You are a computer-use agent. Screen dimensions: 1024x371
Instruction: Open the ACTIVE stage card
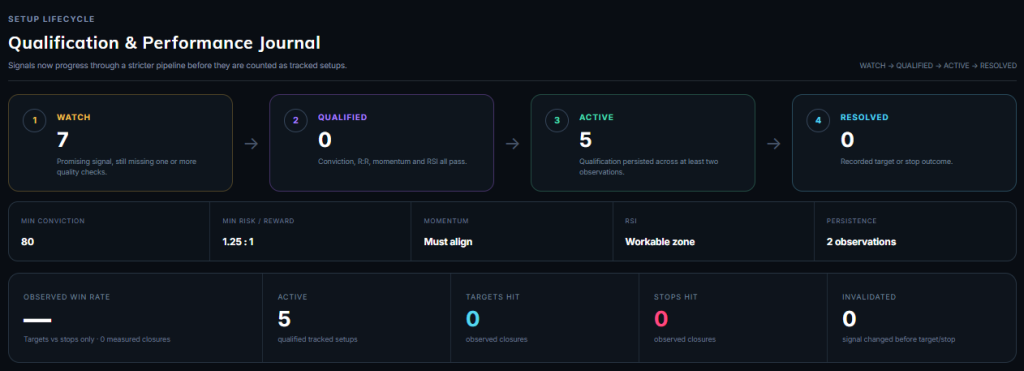643,143
